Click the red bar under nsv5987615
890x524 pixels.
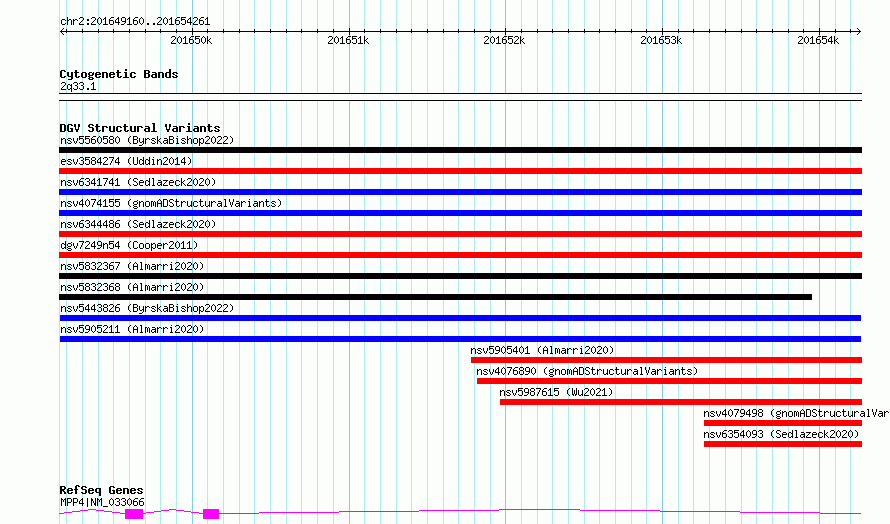point(681,402)
